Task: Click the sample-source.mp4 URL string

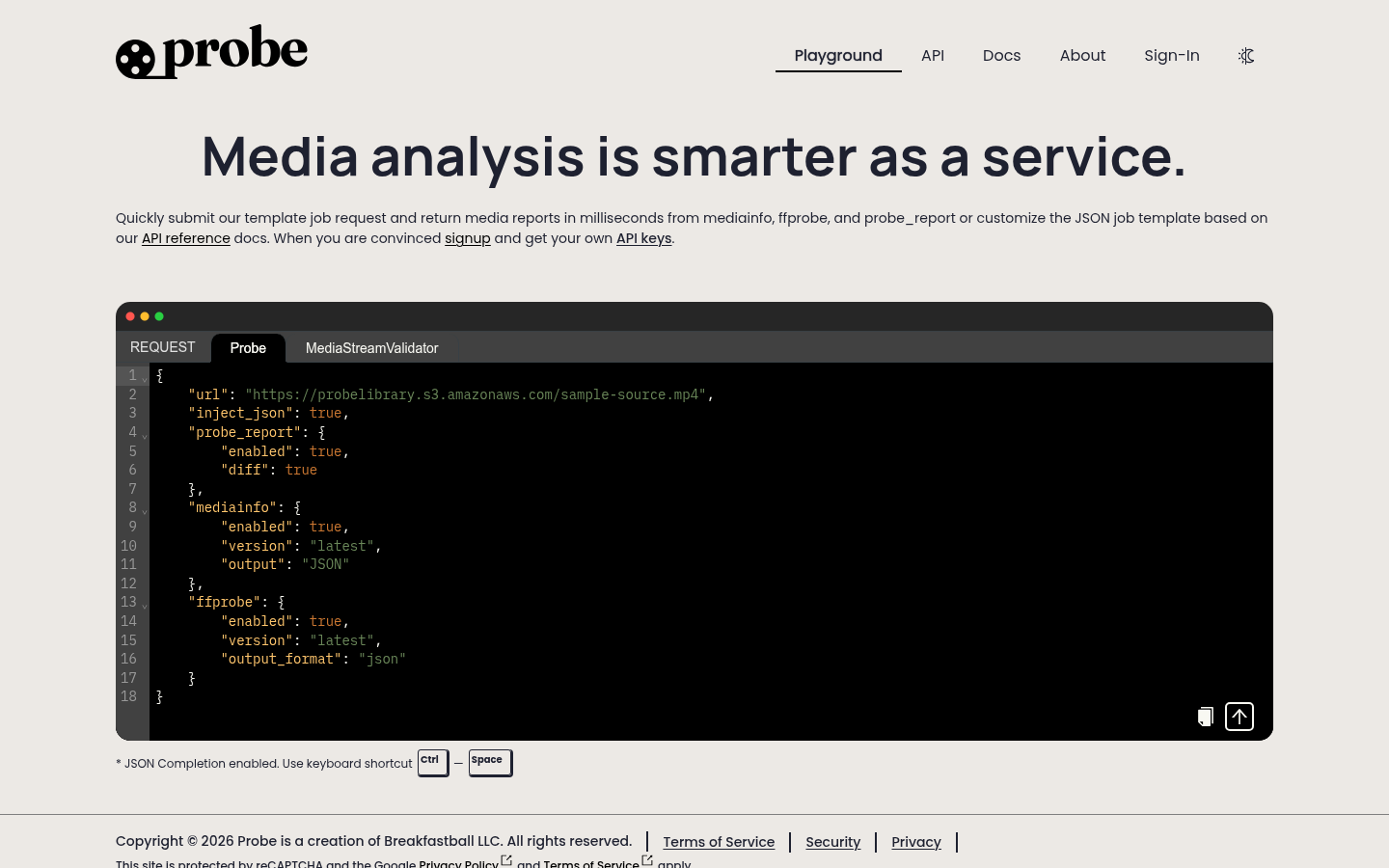Action: coord(476,394)
